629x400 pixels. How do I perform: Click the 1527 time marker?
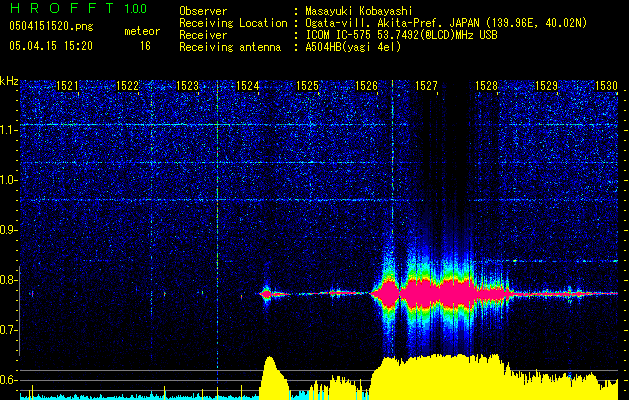(426, 85)
